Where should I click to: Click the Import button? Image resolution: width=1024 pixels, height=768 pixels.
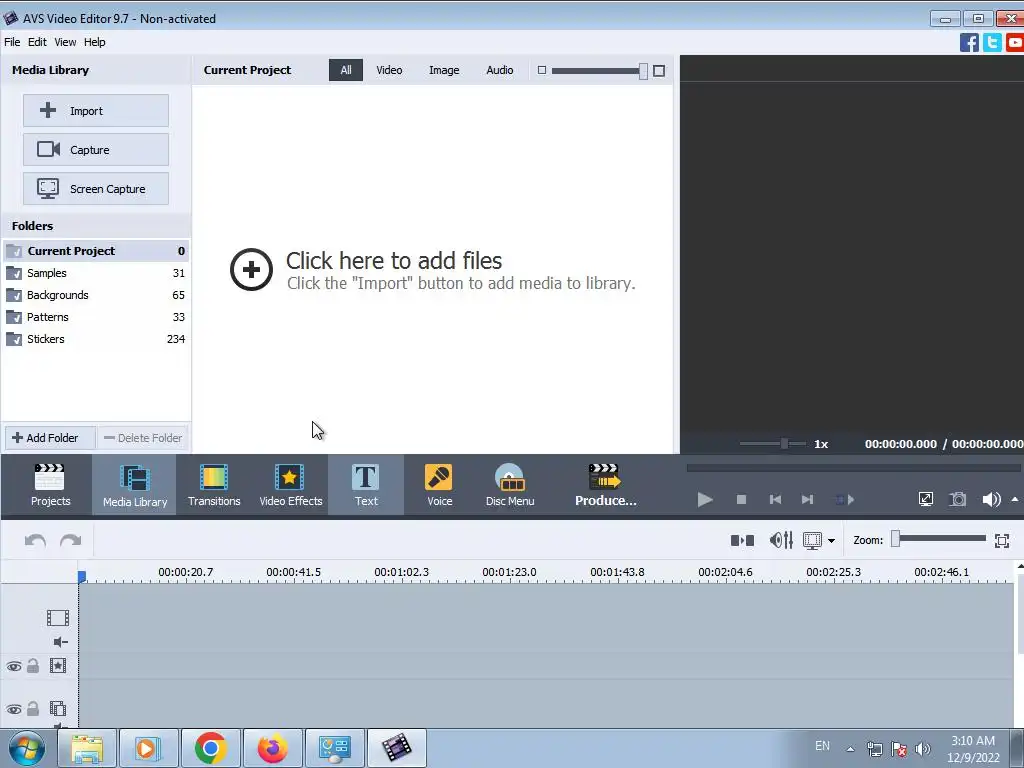96,110
